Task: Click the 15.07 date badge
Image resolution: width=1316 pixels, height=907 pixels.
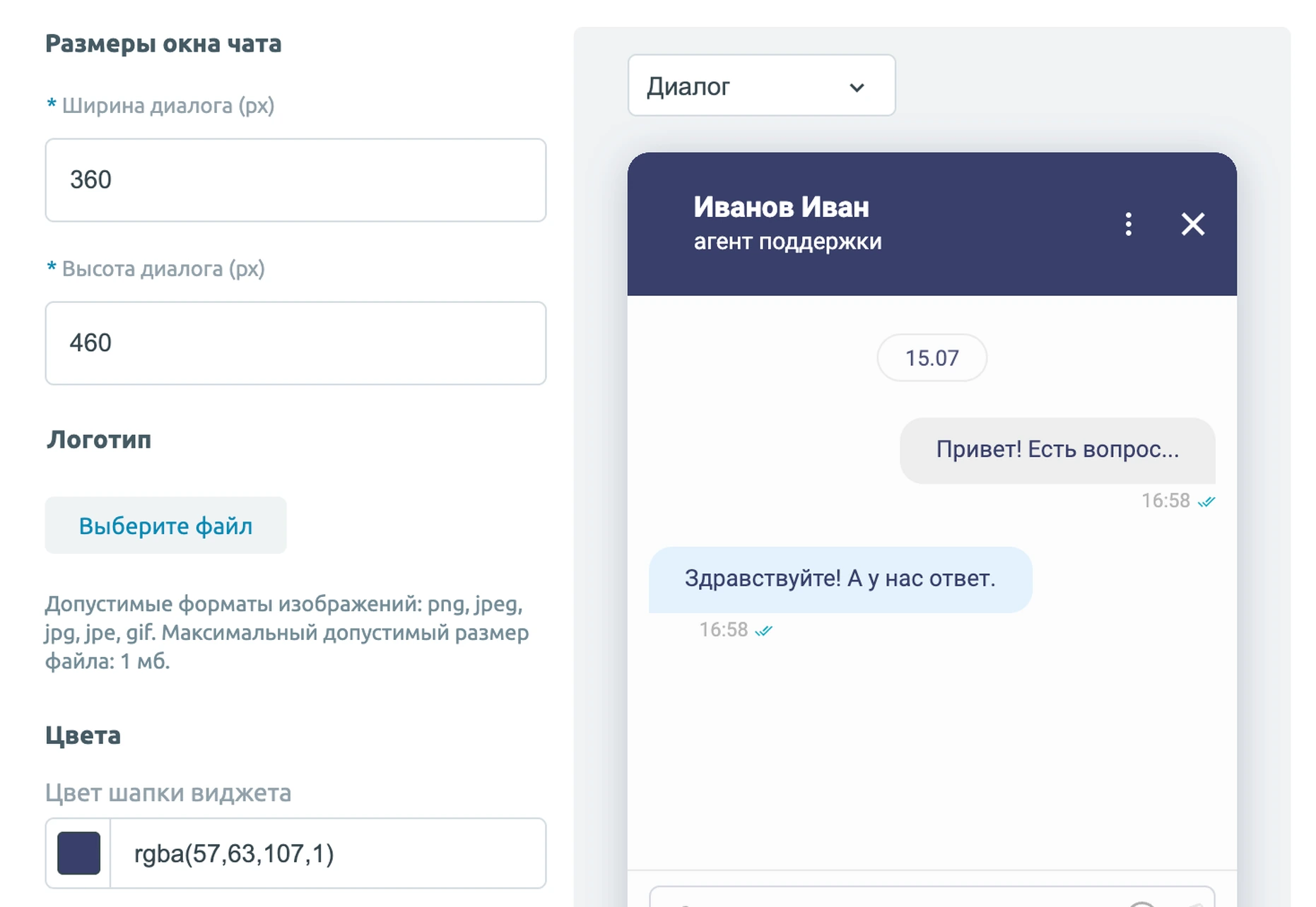Action: click(932, 358)
